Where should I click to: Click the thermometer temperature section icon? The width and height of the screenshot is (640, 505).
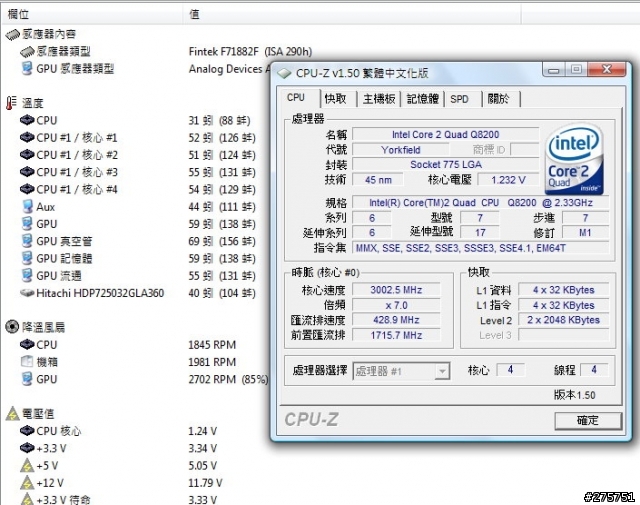[11, 103]
